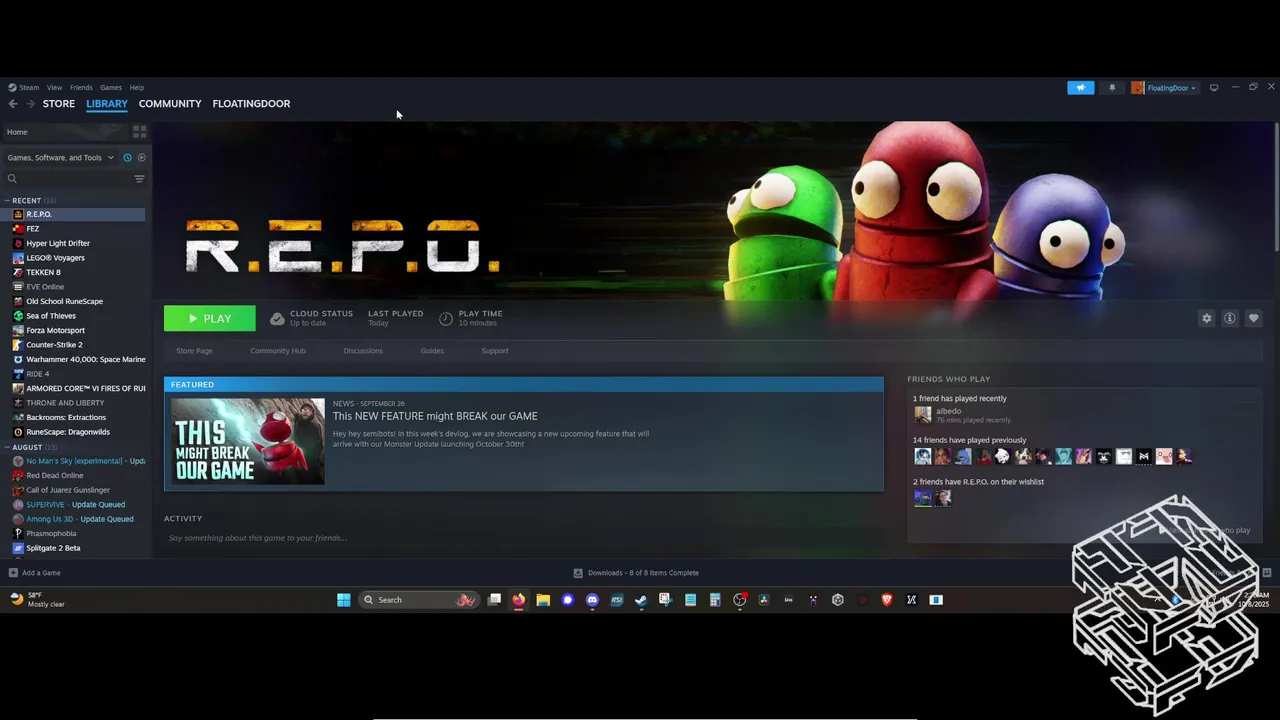Open the Downloads status bar entry
Image resolution: width=1280 pixels, height=720 pixels.
click(x=636, y=573)
